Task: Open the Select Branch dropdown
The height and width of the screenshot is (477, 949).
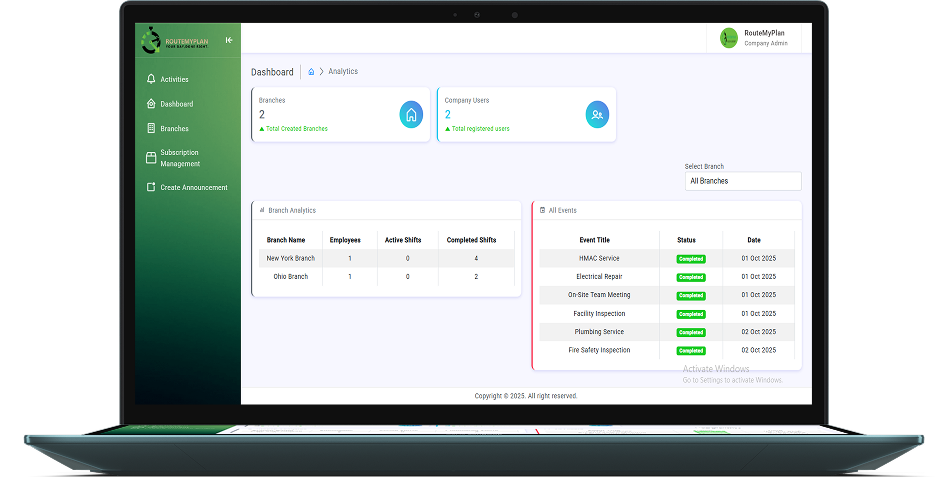Action: (742, 181)
